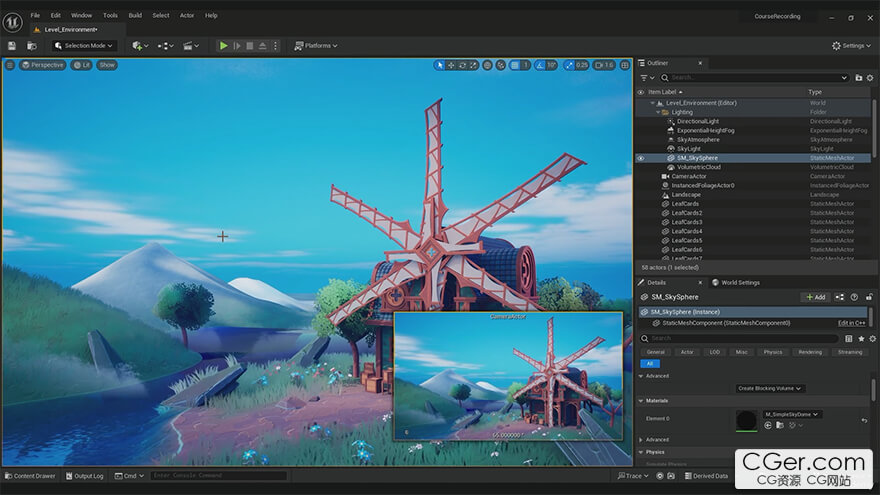
Task: Maximize or restore viewport layout icon
Action: [625, 65]
